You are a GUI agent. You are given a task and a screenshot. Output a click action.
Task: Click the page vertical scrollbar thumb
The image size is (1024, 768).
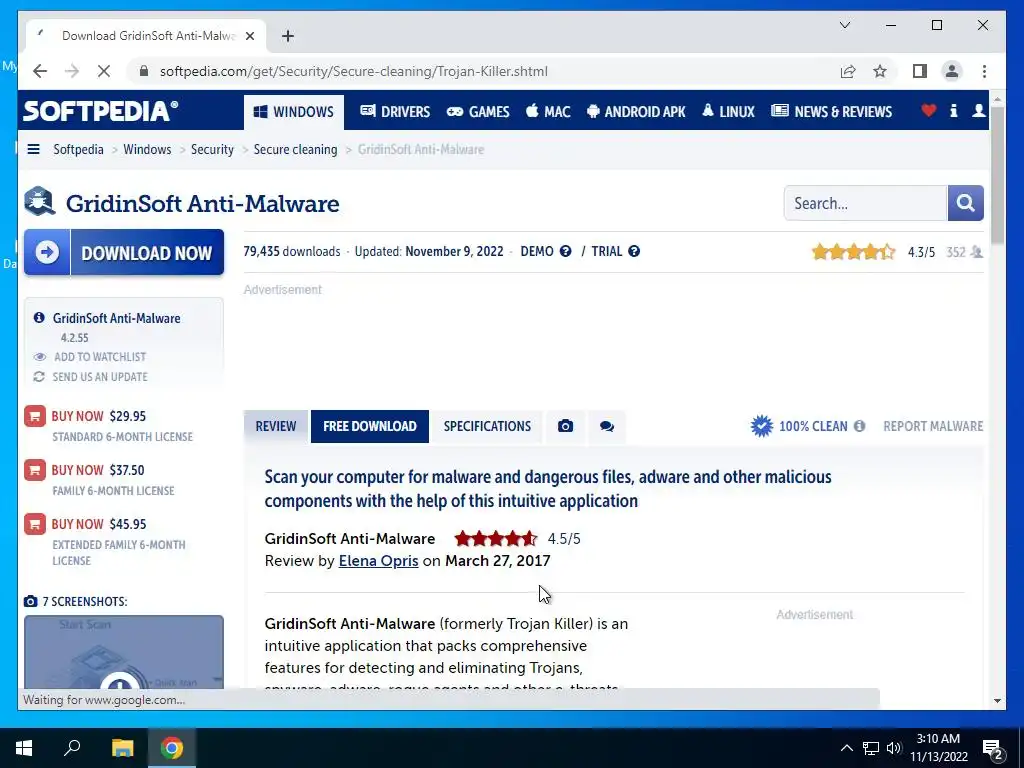997,175
